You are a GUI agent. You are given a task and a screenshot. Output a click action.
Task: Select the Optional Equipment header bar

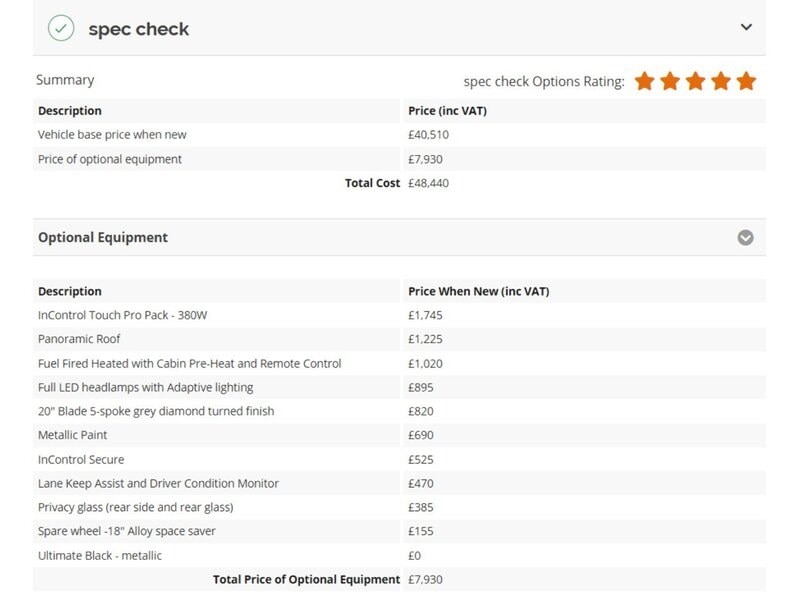399,237
